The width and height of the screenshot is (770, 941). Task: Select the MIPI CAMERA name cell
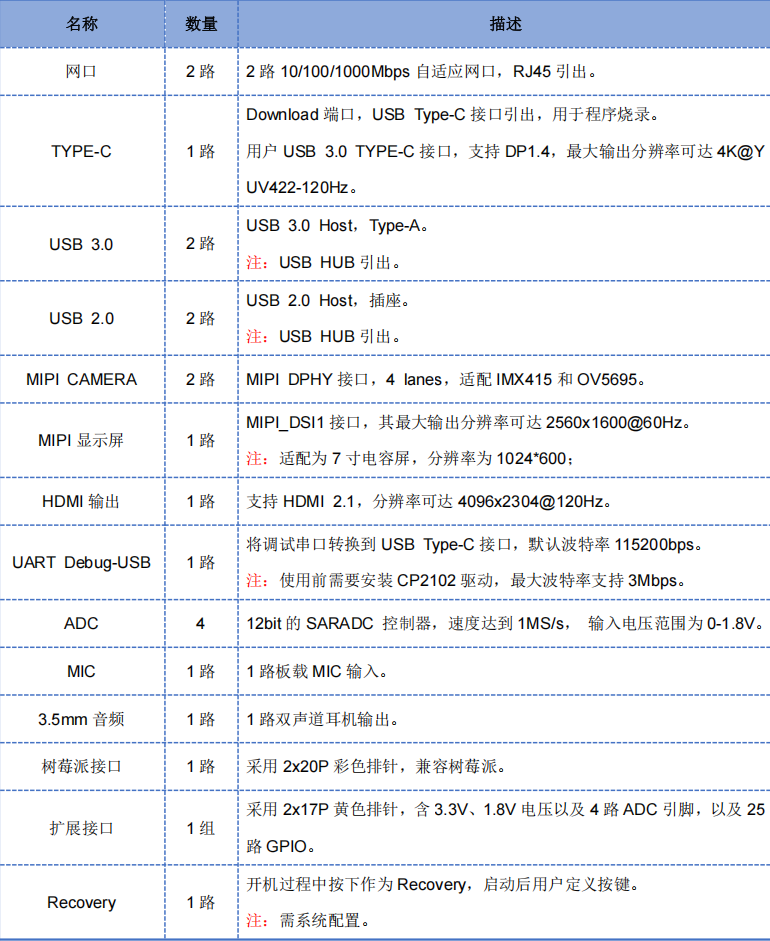pyautogui.click(x=82, y=379)
